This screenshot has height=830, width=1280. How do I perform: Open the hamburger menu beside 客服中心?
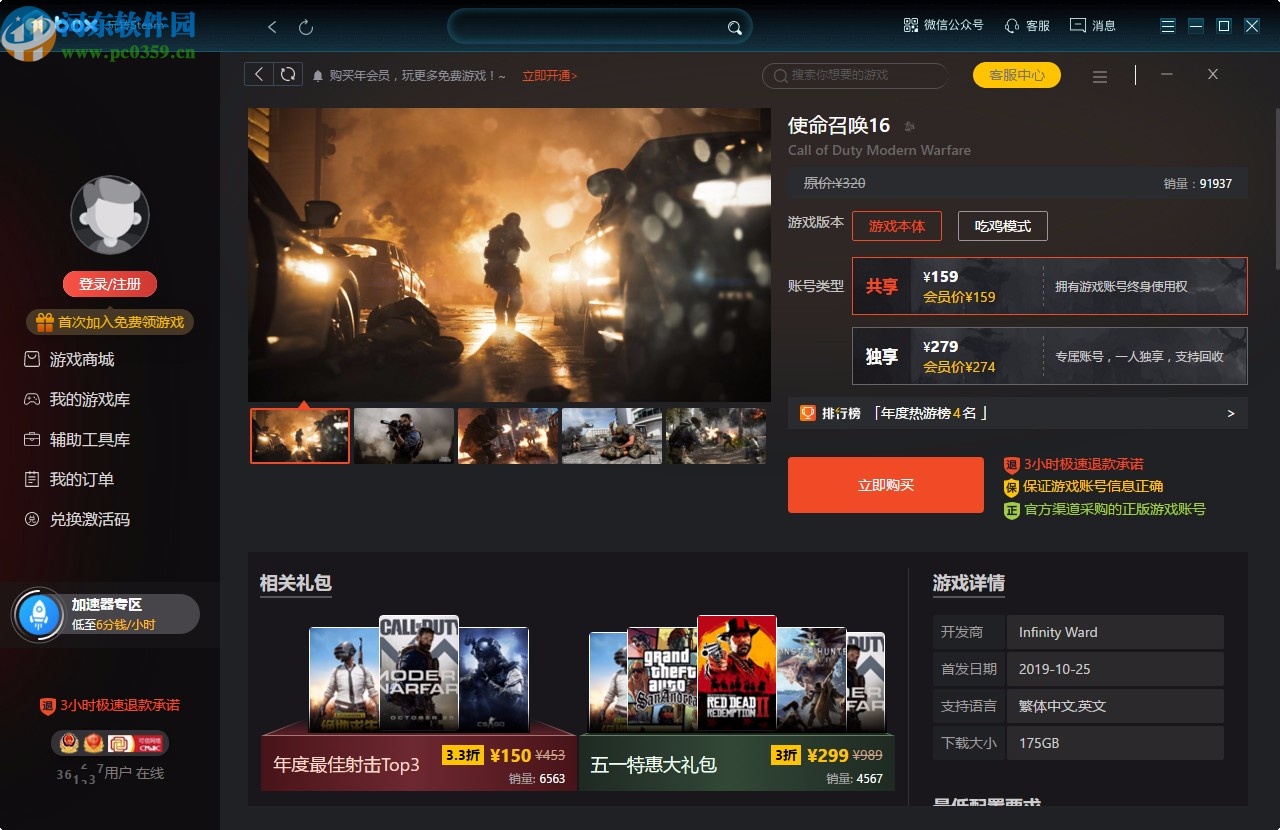[1100, 75]
